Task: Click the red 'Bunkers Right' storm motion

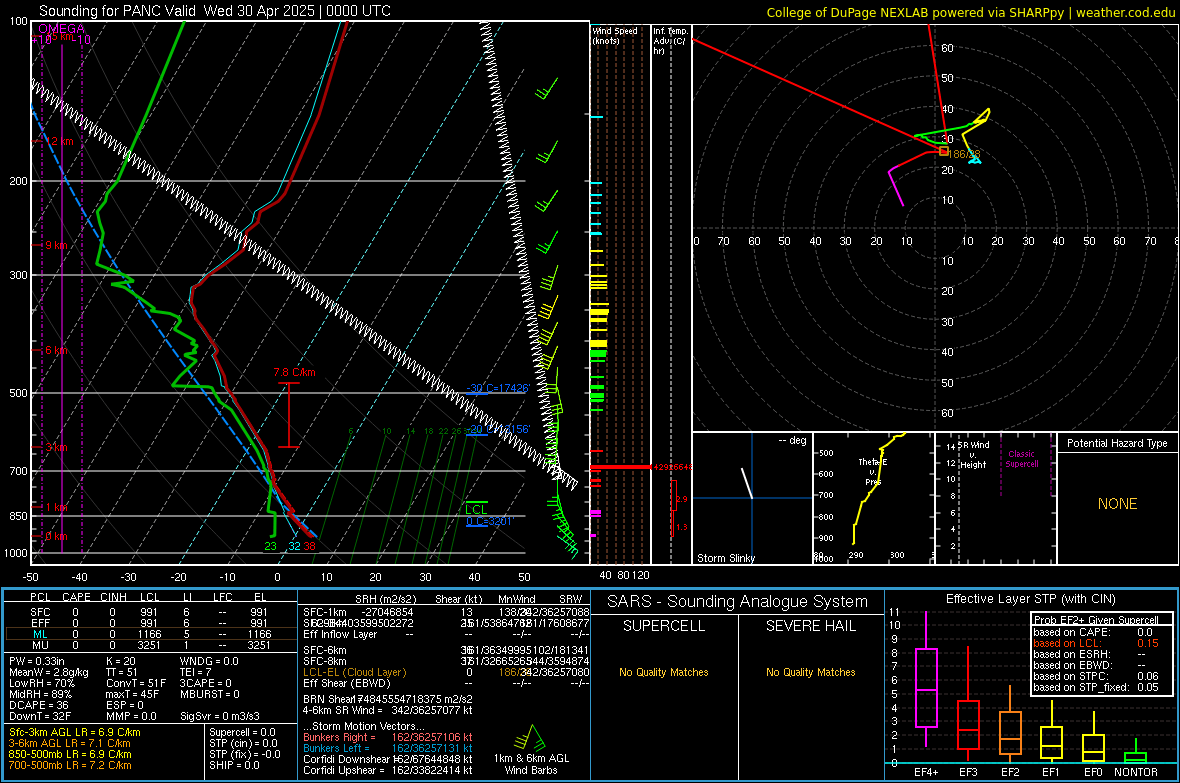Action: (388, 737)
